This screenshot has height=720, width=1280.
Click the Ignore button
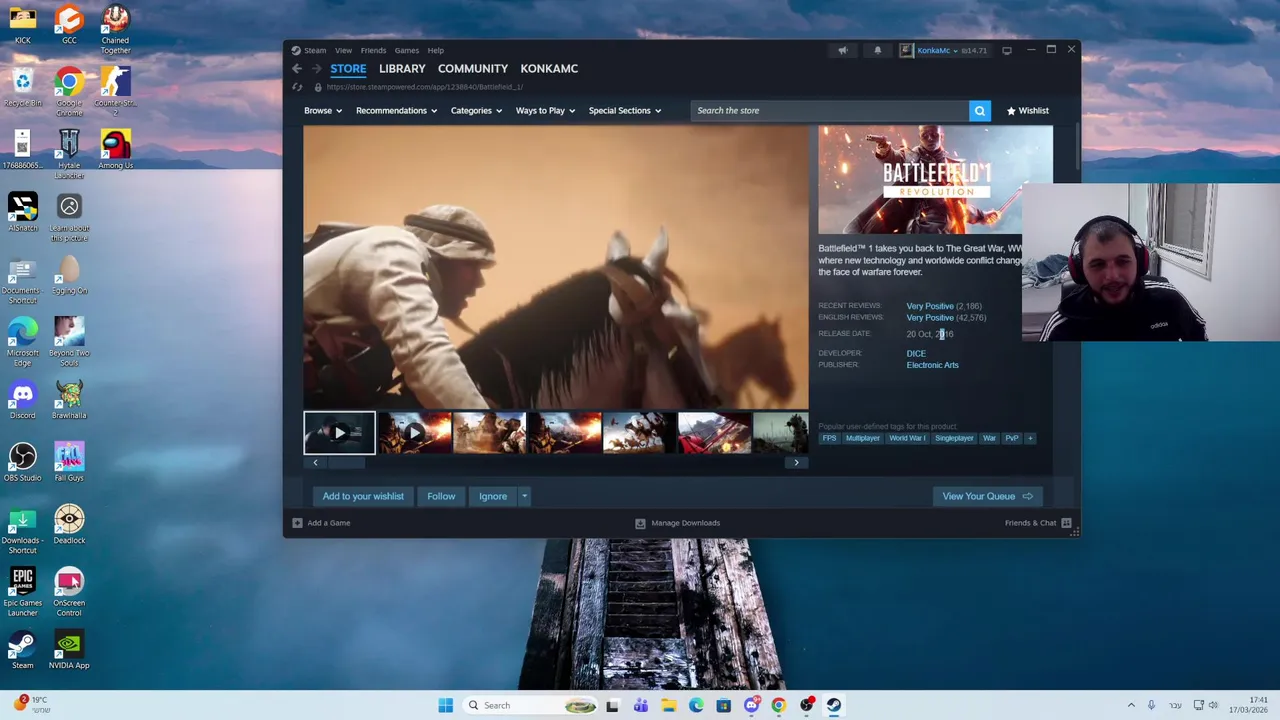pos(493,496)
